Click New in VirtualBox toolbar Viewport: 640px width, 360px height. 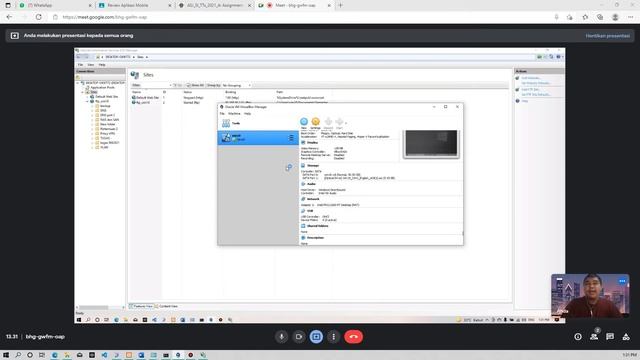pos(304,123)
